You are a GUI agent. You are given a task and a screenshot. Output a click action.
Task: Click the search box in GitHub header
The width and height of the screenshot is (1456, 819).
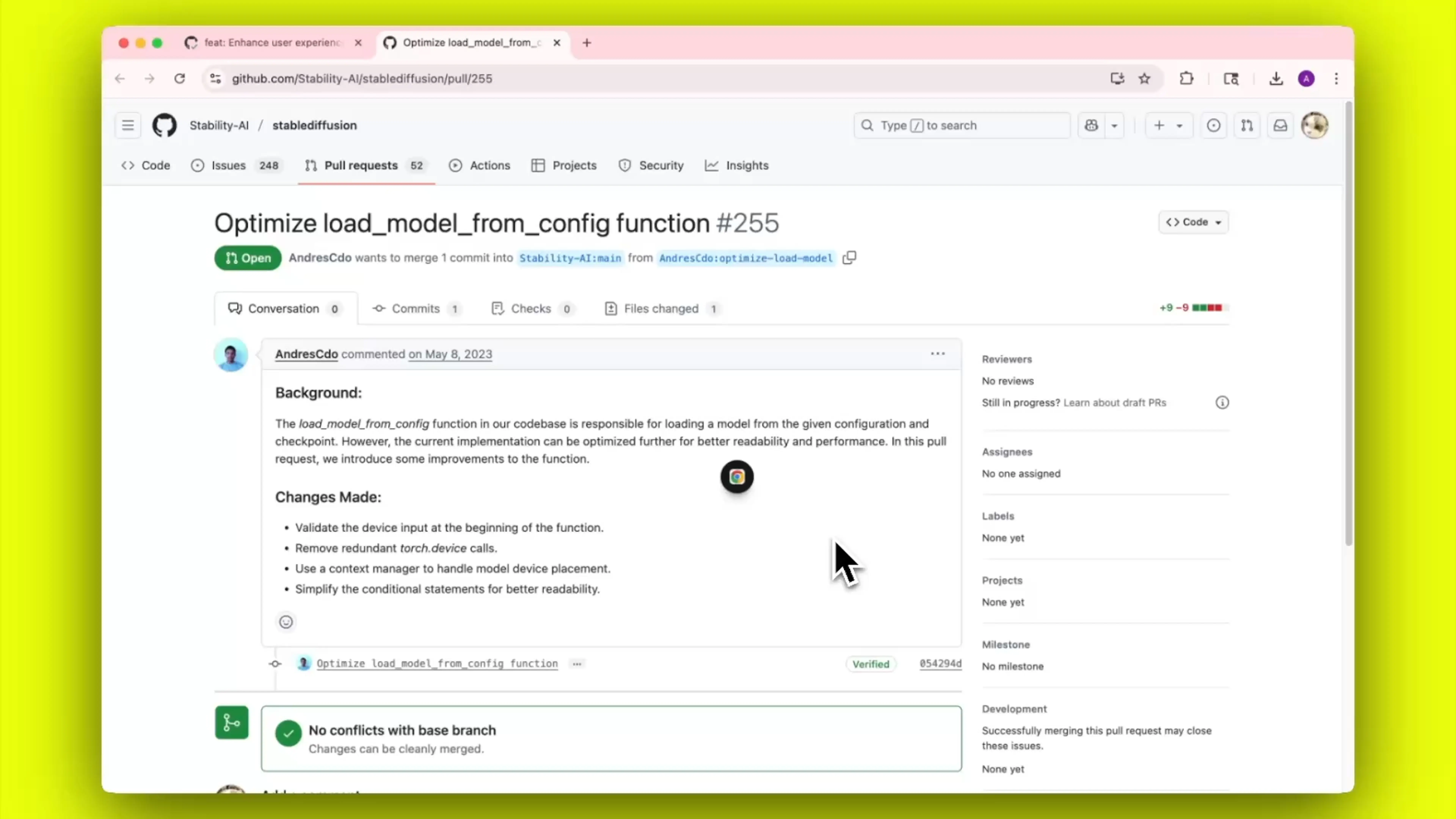(x=962, y=126)
